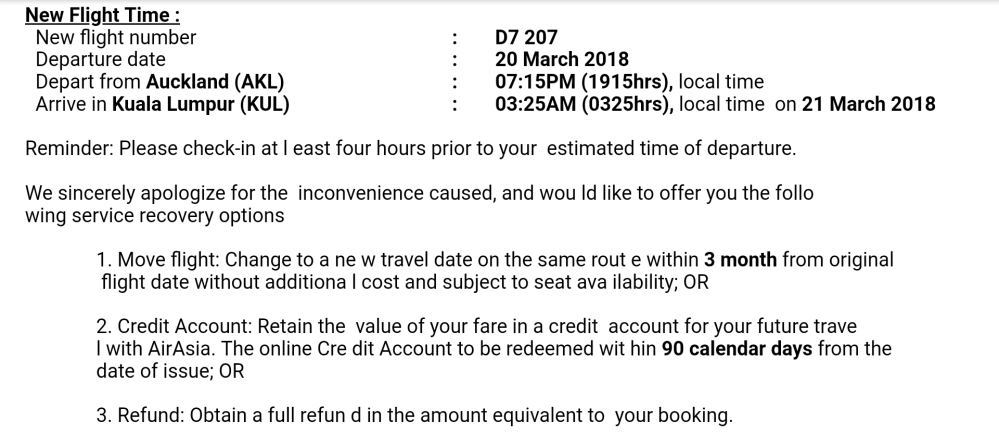Image resolution: width=999 pixels, height=434 pixels.
Task: Click the bold text "Auckland (AKL)"
Action: coord(215,82)
